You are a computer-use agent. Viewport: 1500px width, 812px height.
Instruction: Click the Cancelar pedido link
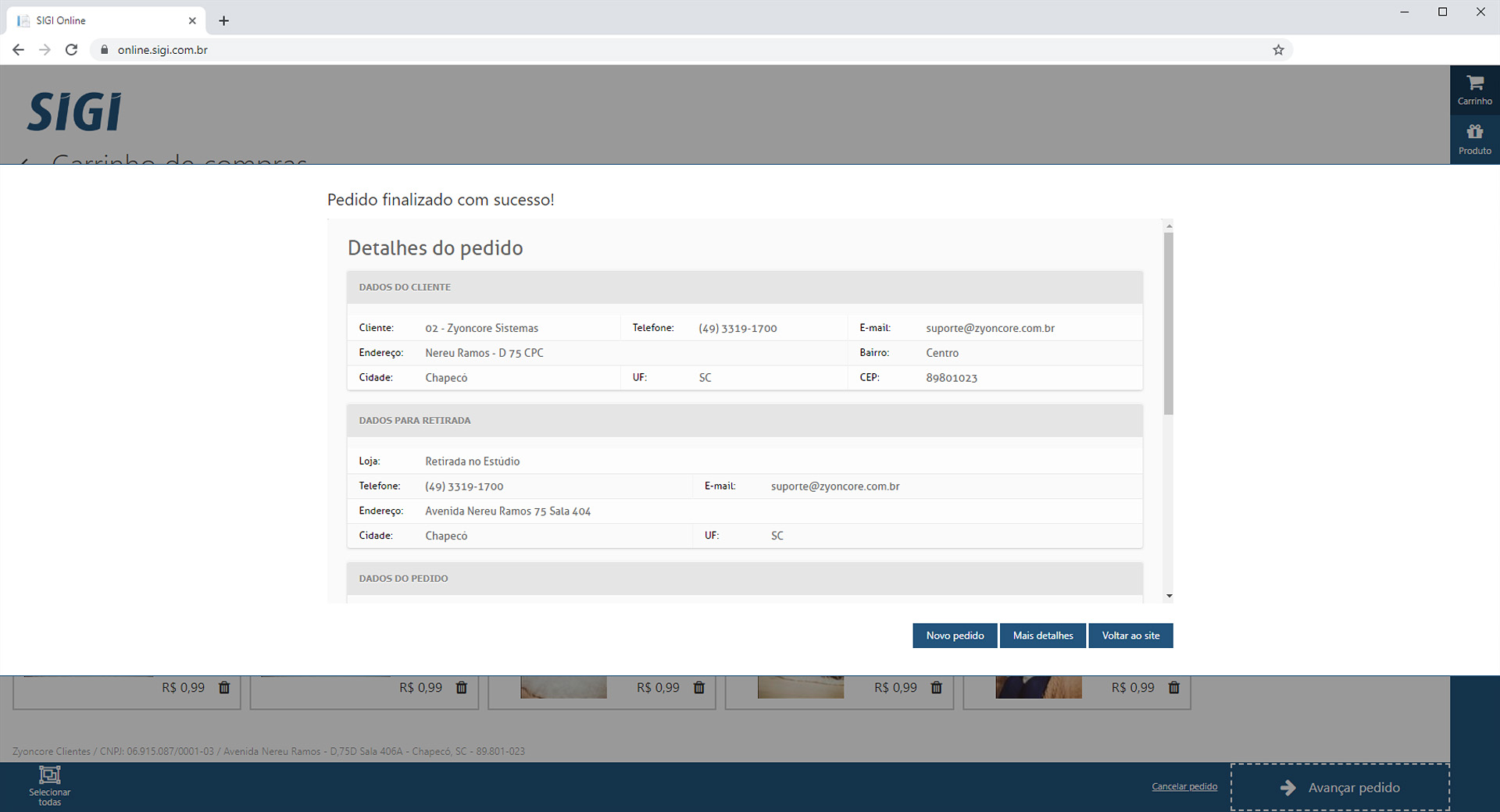tap(1184, 786)
